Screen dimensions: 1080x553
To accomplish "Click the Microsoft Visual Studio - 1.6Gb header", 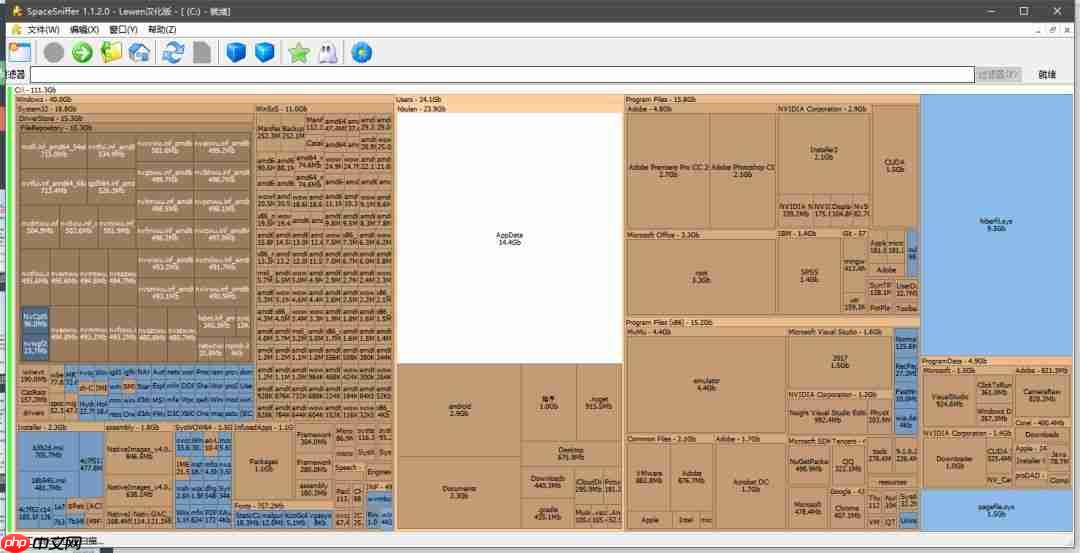I will click(835, 332).
